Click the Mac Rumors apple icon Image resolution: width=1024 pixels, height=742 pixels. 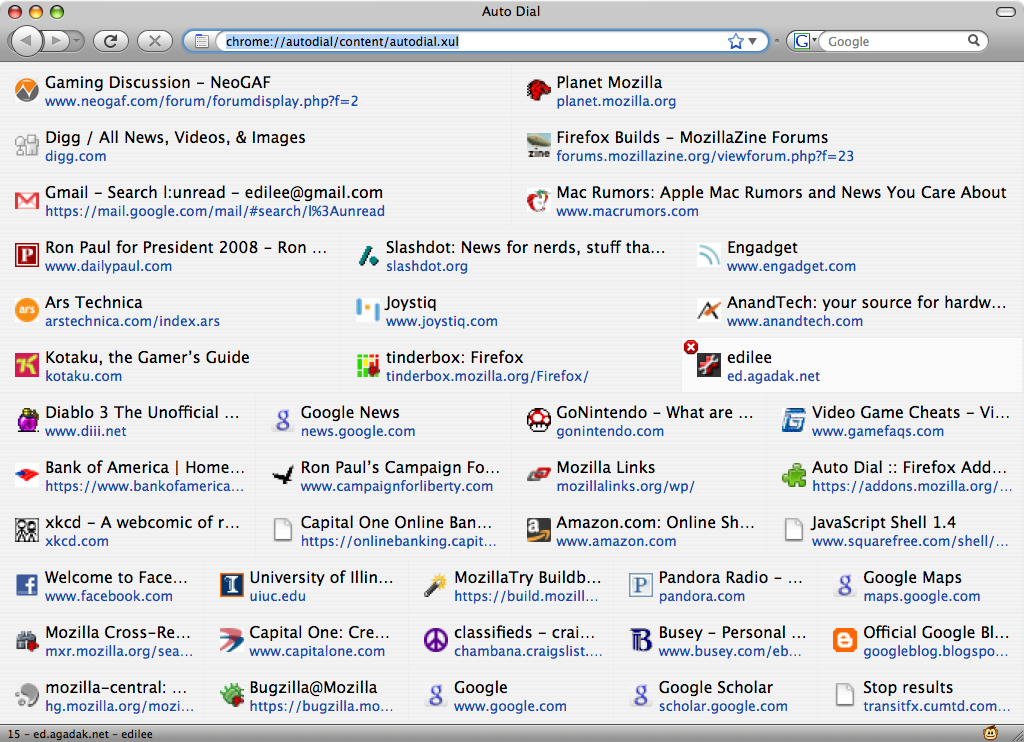[538, 201]
